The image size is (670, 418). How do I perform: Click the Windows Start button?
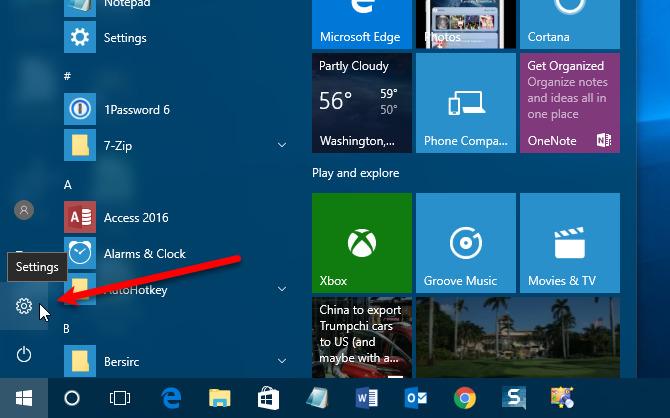tap(22, 397)
